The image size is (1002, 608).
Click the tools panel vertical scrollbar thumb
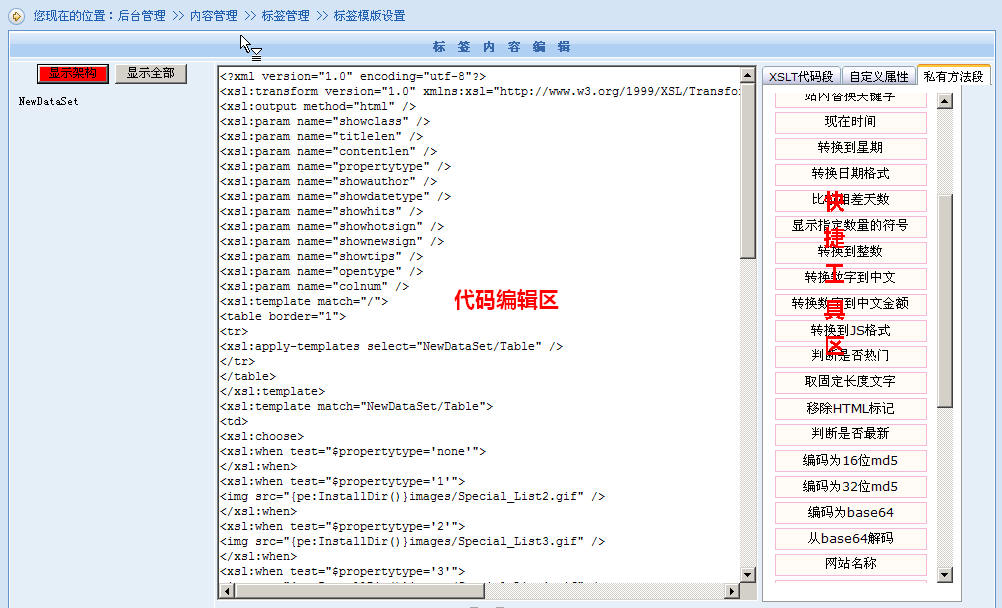tap(945, 300)
